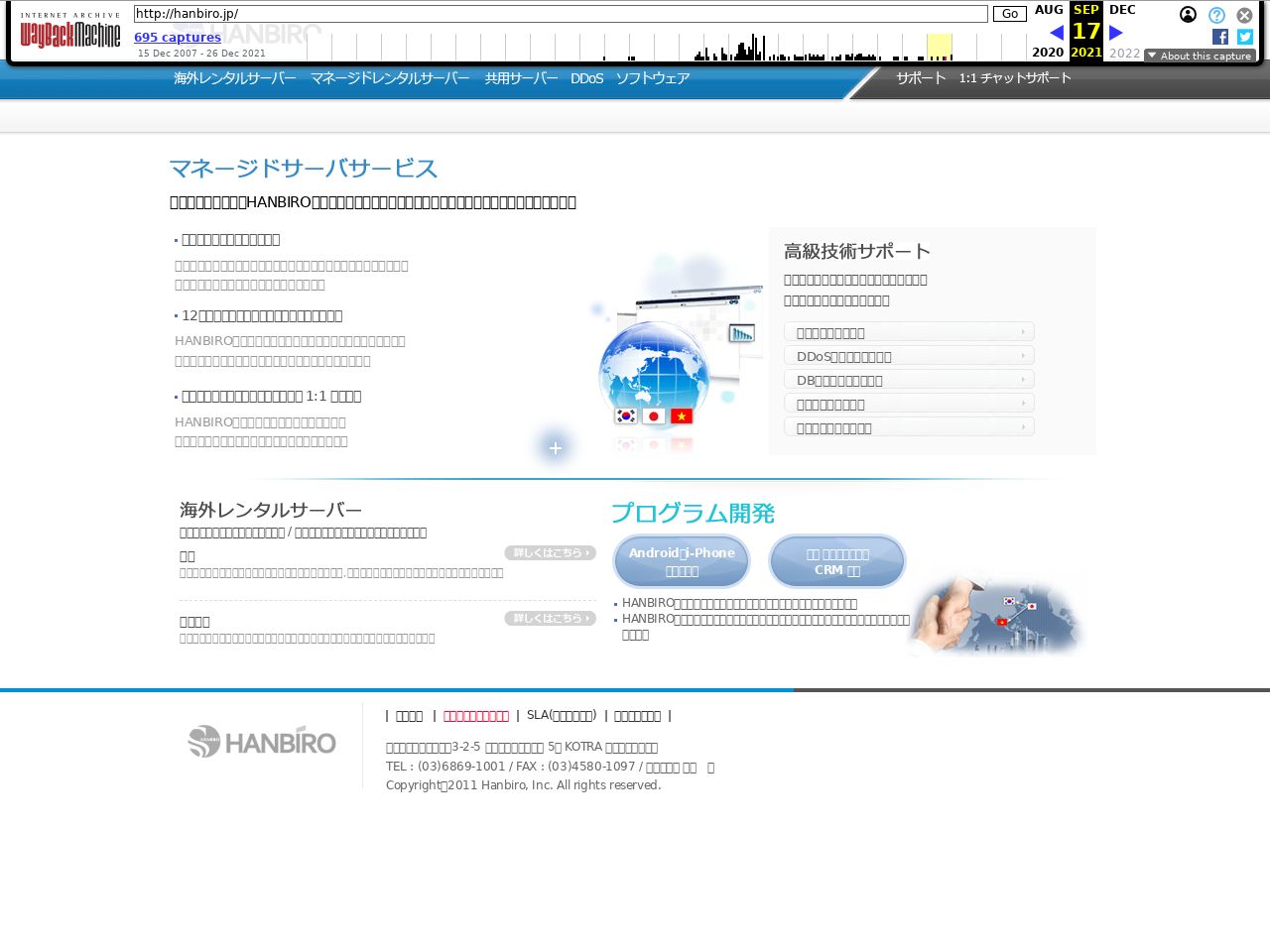
Task: Open the SLA footer link
Action: coord(562,715)
